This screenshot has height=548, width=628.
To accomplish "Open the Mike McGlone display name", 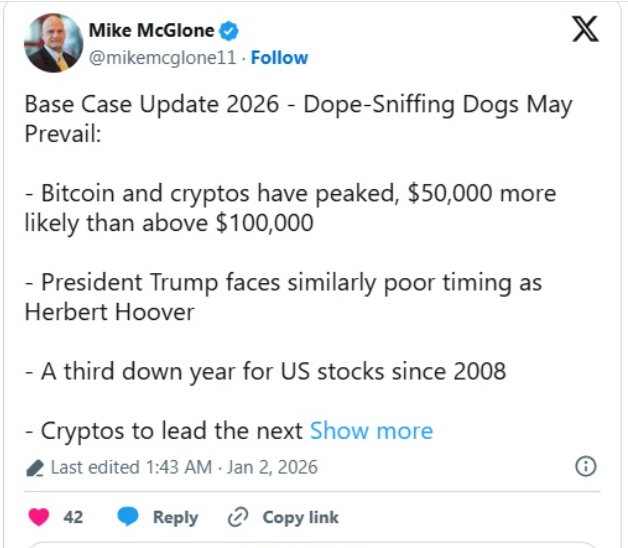I will pyautogui.click(x=150, y=31).
